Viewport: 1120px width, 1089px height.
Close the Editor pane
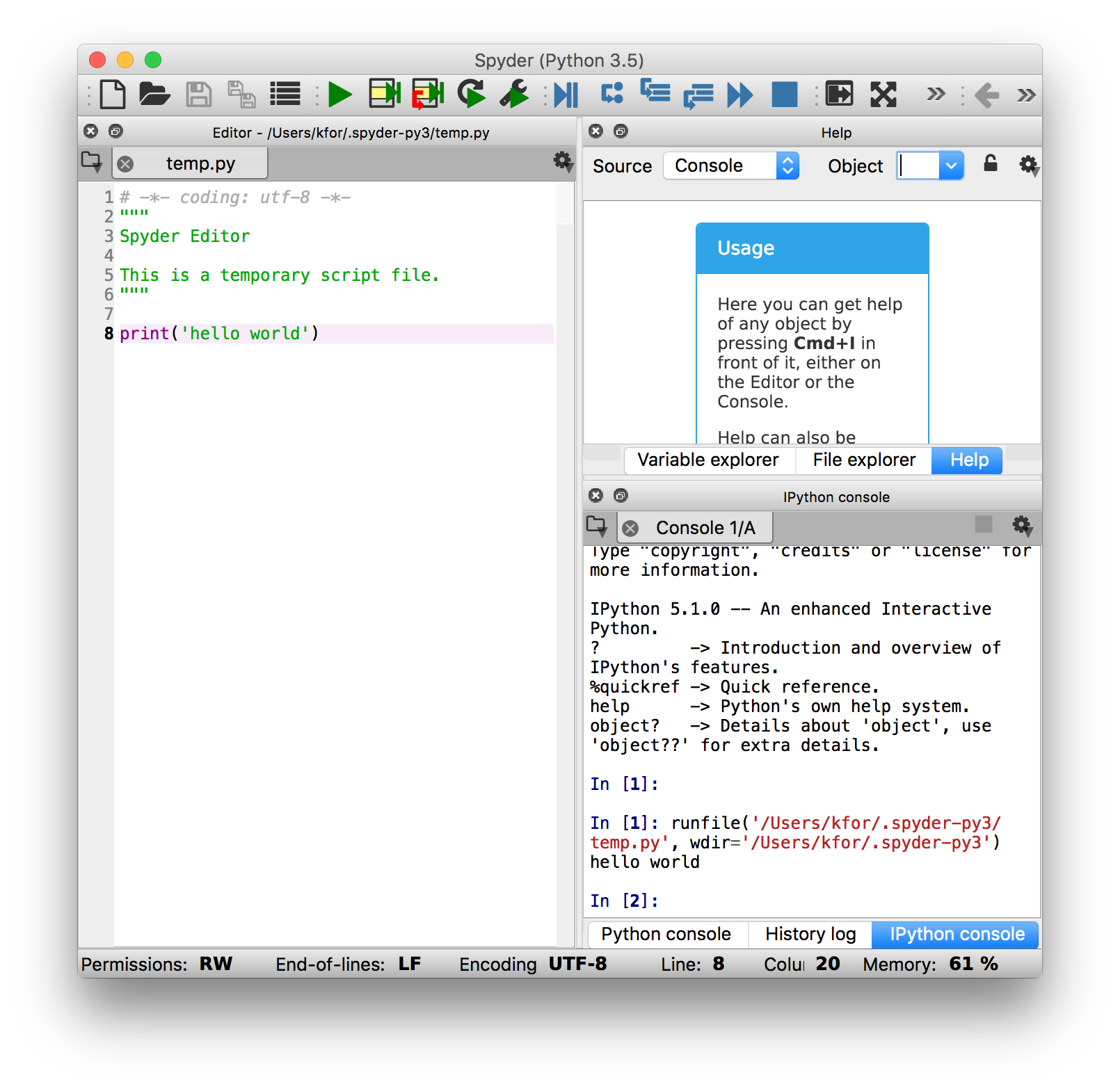91,131
